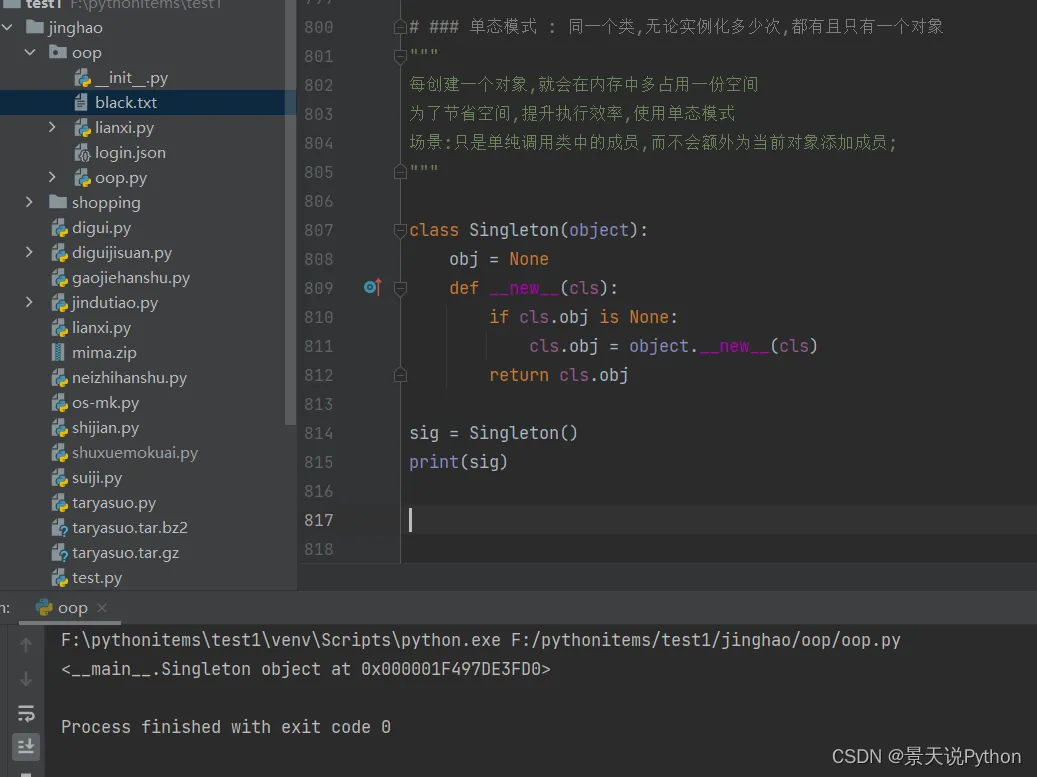Expand the jindutiao.py node

[30, 303]
